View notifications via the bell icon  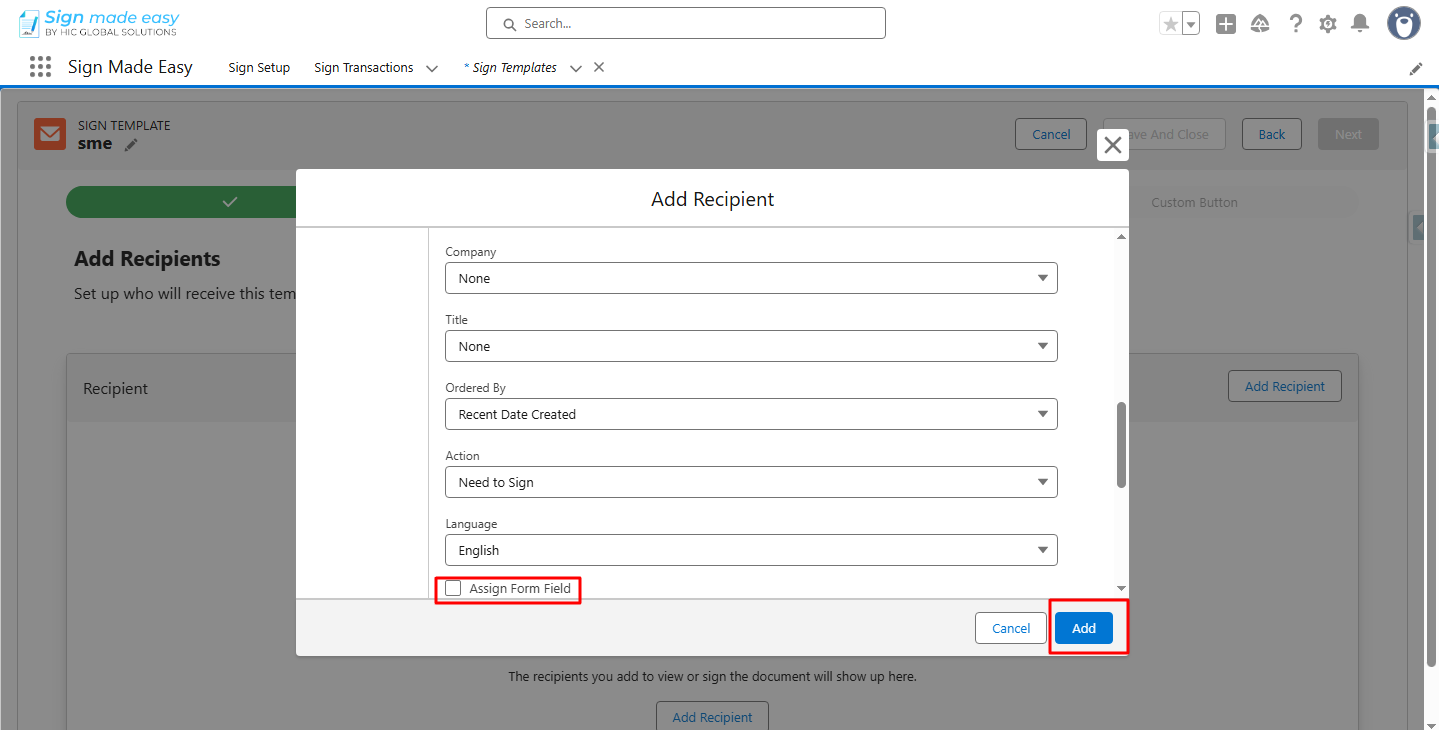(1359, 23)
